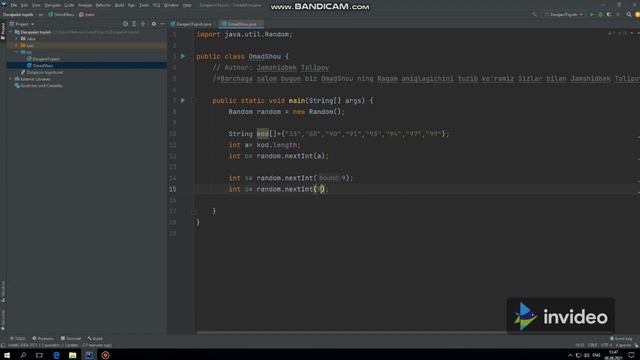Open Microsoft Edge from taskbar
The width and height of the screenshot is (640, 360).
click(56, 355)
